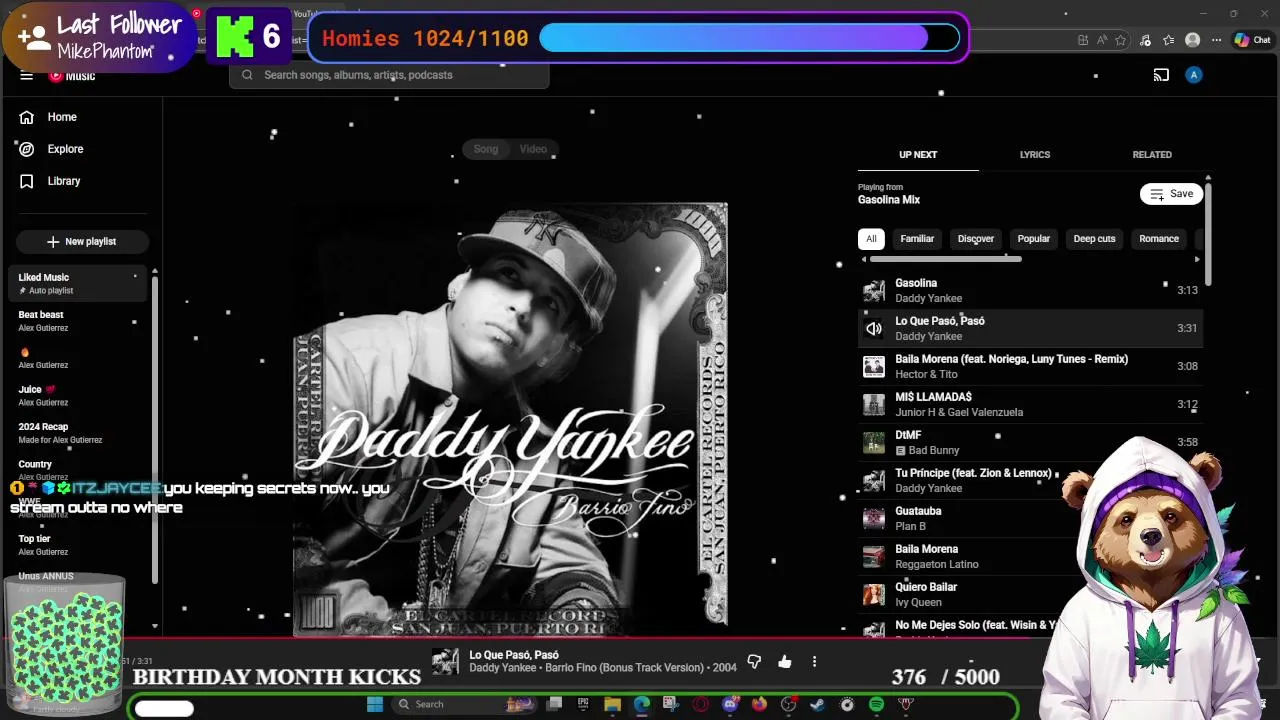
Task: Open the YouTube Music hamburger menu
Action: (27, 76)
